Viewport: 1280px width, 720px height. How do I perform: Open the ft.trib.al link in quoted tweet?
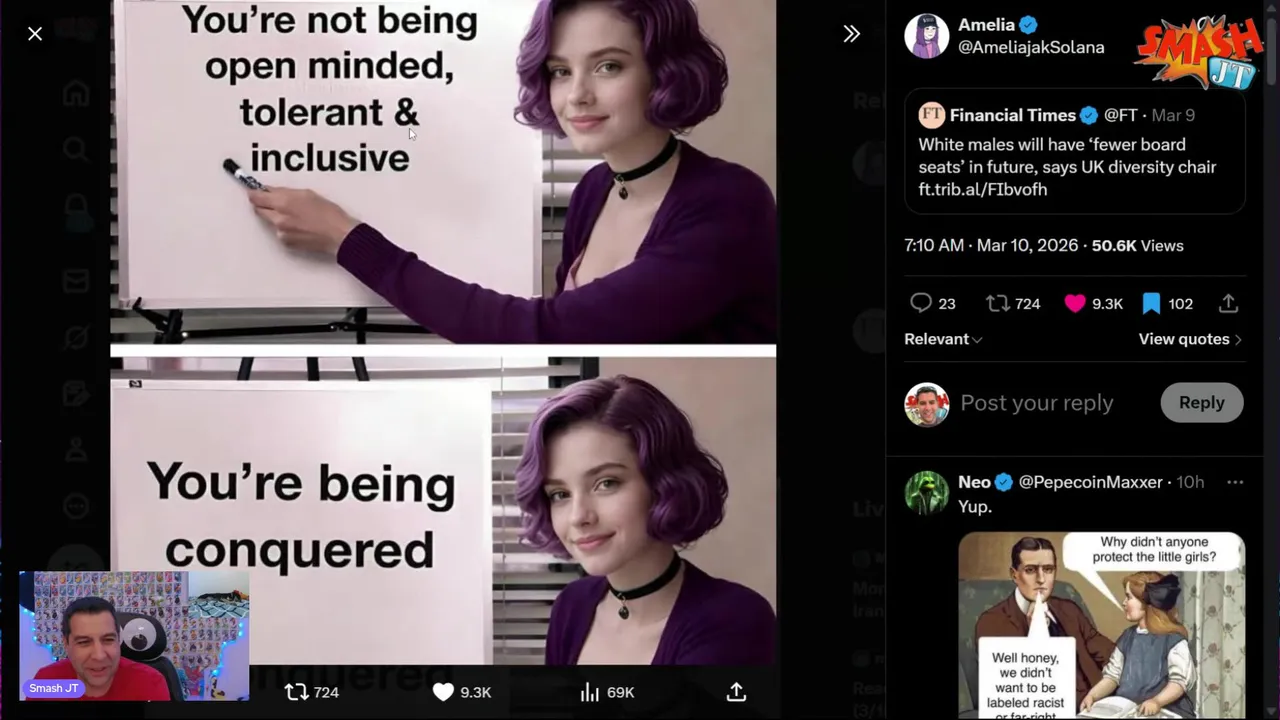[x=983, y=189]
